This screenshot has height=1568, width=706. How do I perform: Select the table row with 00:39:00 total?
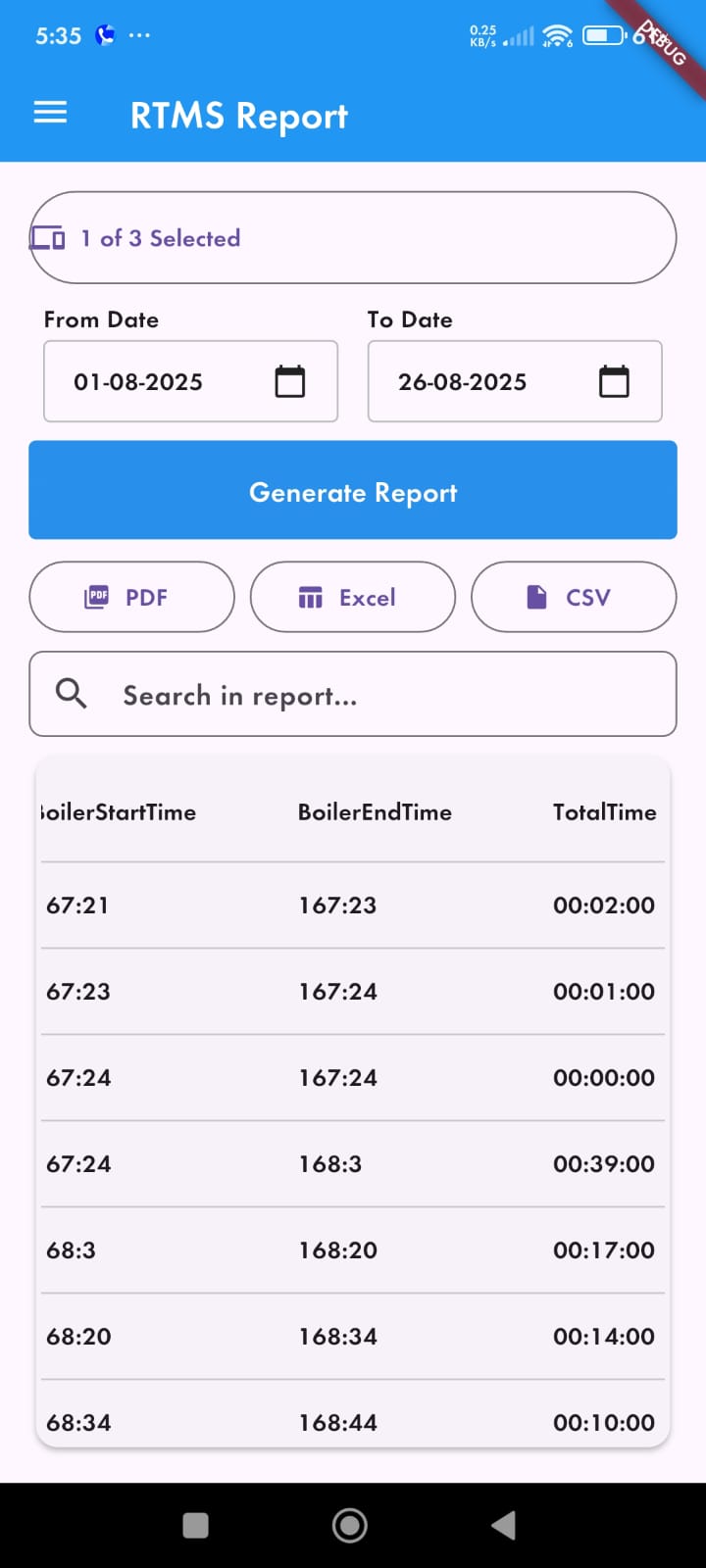(x=353, y=1163)
